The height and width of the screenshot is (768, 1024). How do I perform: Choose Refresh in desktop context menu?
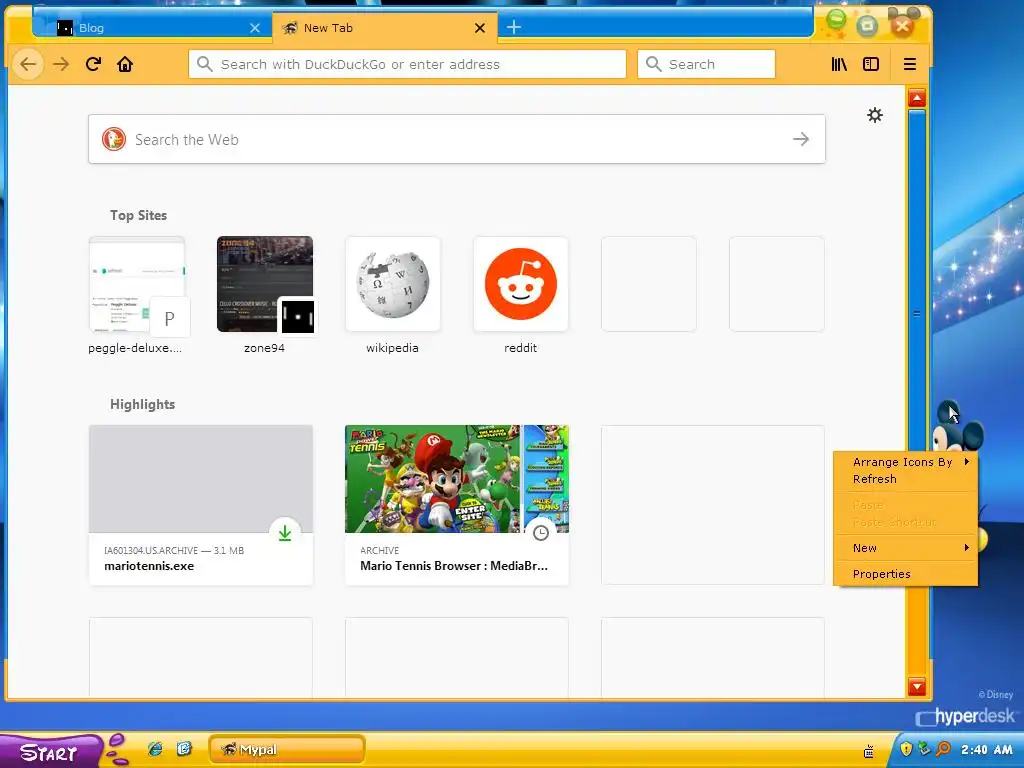point(906,479)
